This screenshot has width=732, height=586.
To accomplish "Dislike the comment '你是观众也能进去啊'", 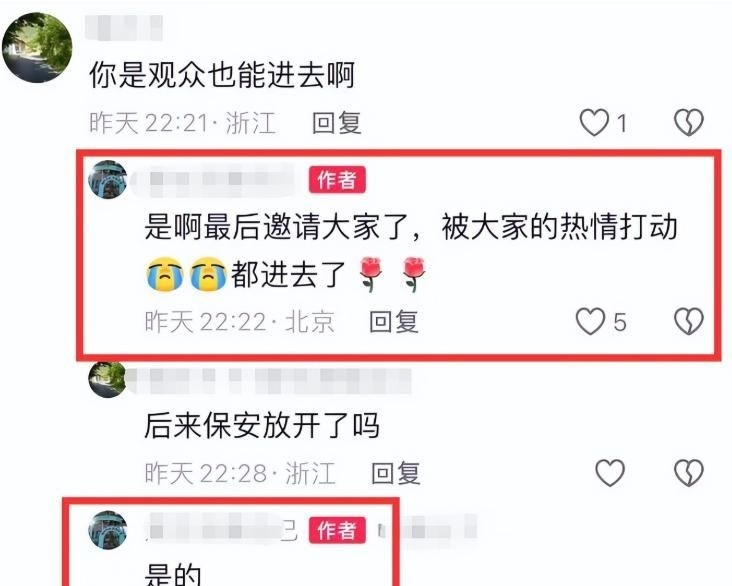I will click(x=689, y=122).
